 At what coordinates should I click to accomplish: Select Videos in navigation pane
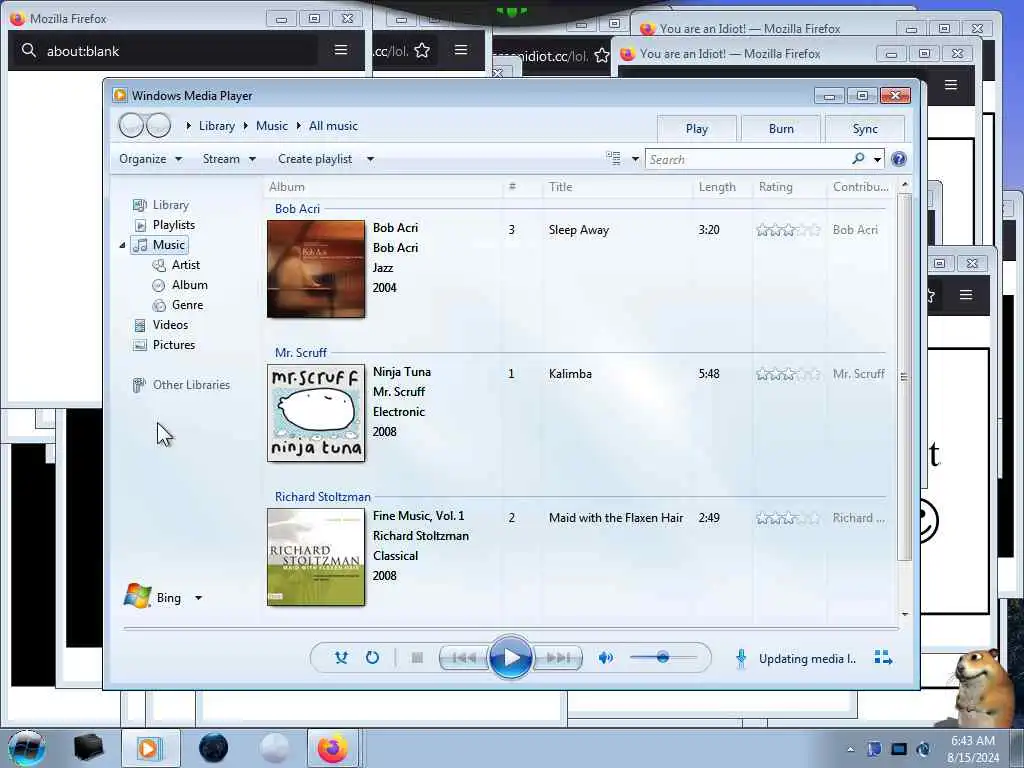click(170, 325)
